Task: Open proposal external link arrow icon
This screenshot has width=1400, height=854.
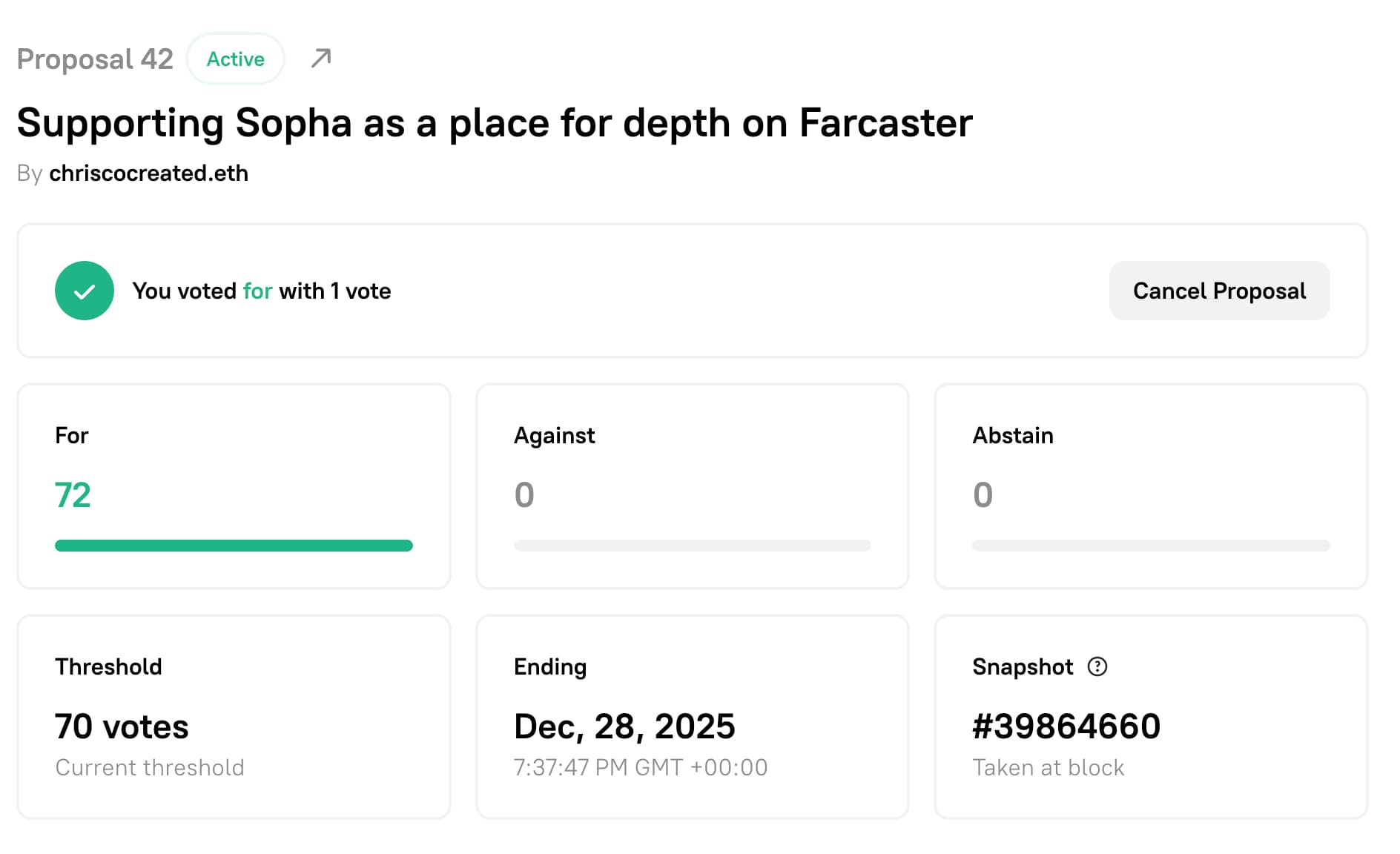Action: [320, 58]
